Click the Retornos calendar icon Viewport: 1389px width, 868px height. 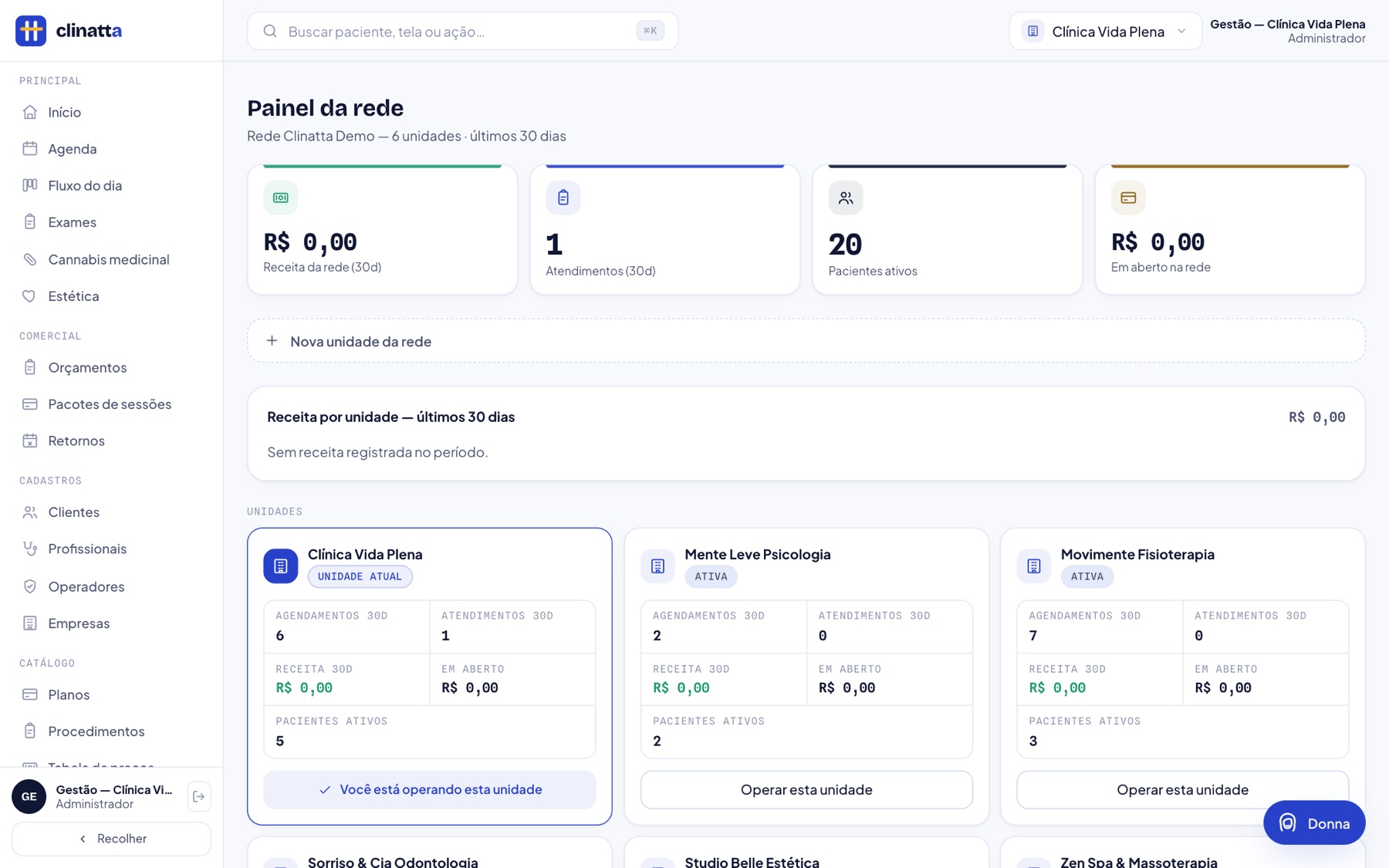(x=30, y=441)
